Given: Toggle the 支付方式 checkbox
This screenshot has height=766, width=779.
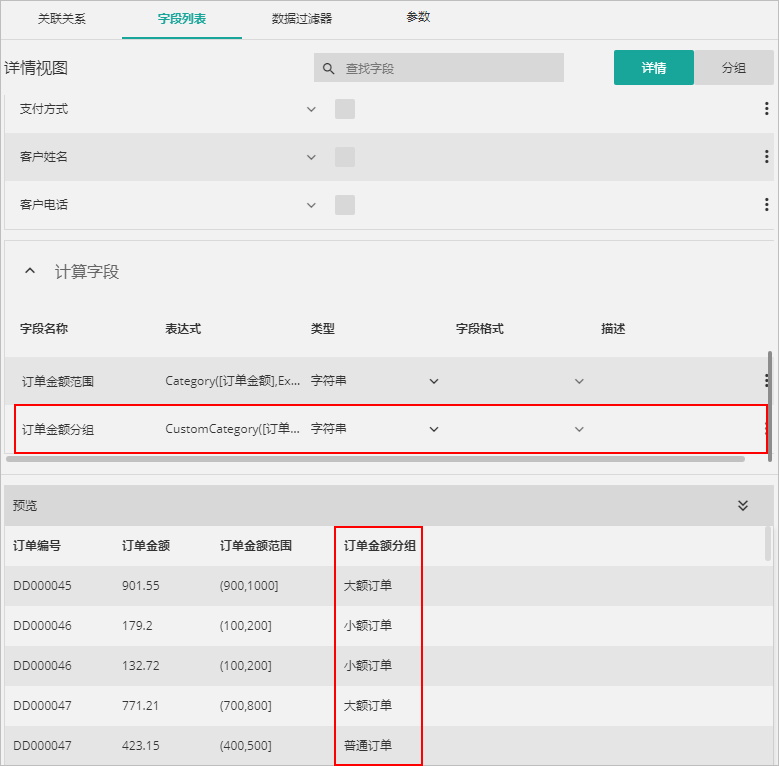Looking at the screenshot, I should coord(345,109).
